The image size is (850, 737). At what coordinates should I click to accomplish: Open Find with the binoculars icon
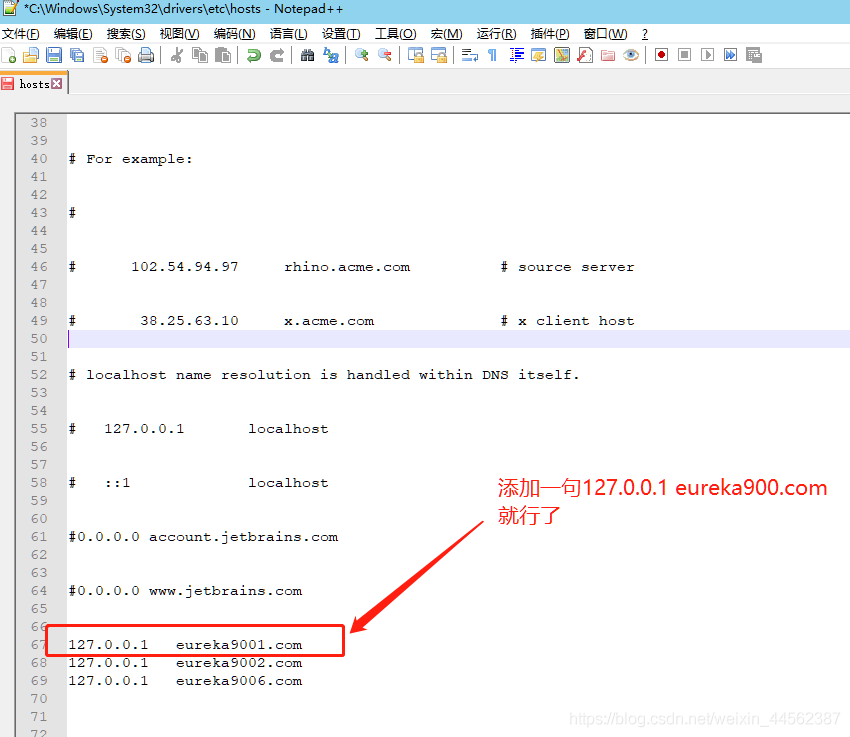[x=307, y=55]
